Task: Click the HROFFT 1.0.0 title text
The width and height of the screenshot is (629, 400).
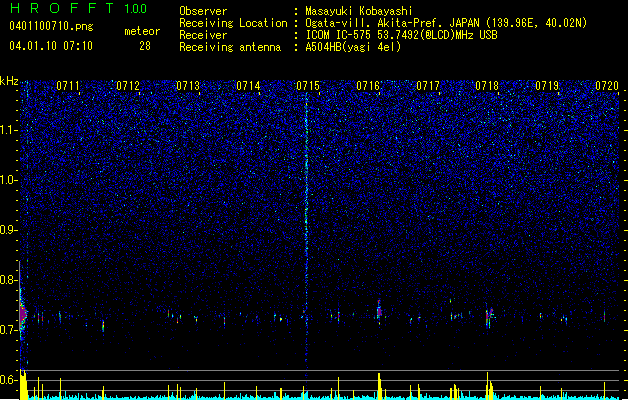Action: click(x=78, y=8)
